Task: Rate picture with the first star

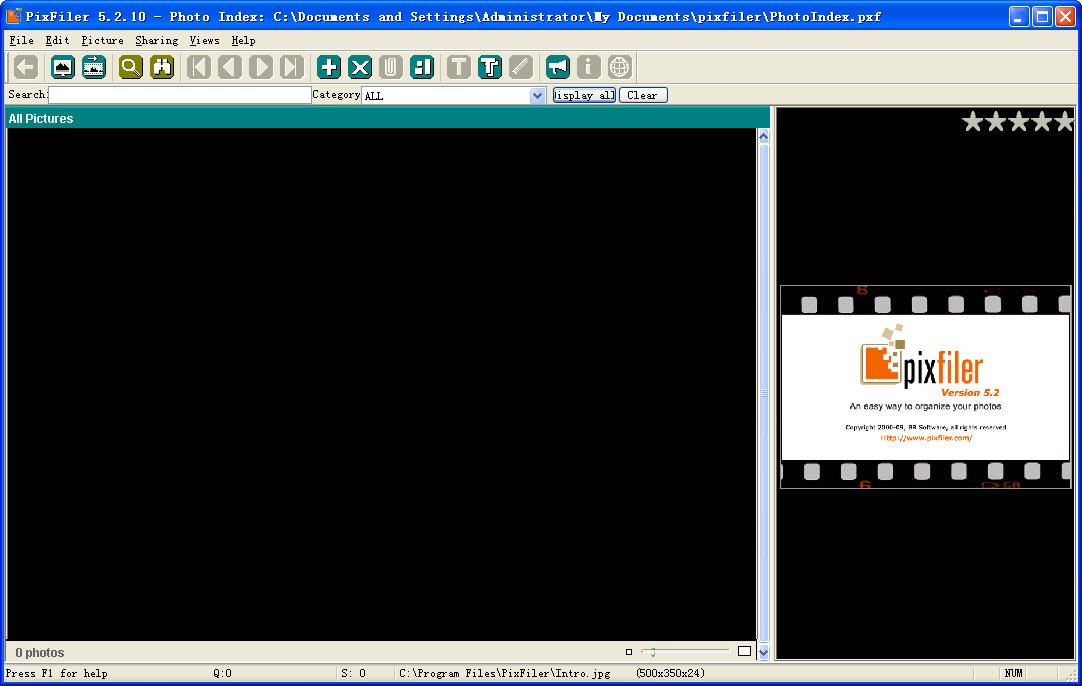Action: tap(973, 121)
